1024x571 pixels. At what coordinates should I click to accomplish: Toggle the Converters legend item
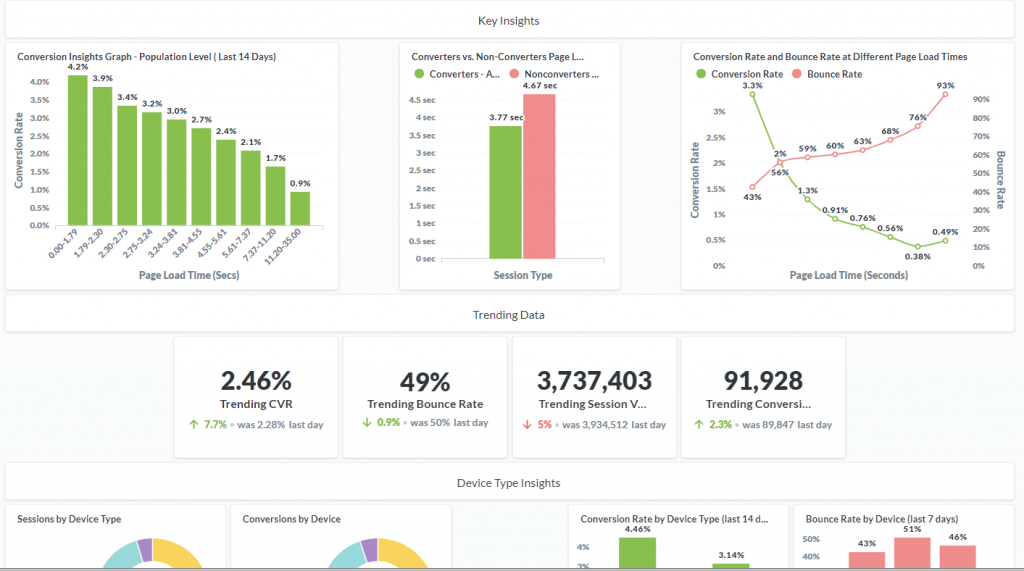tap(457, 74)
